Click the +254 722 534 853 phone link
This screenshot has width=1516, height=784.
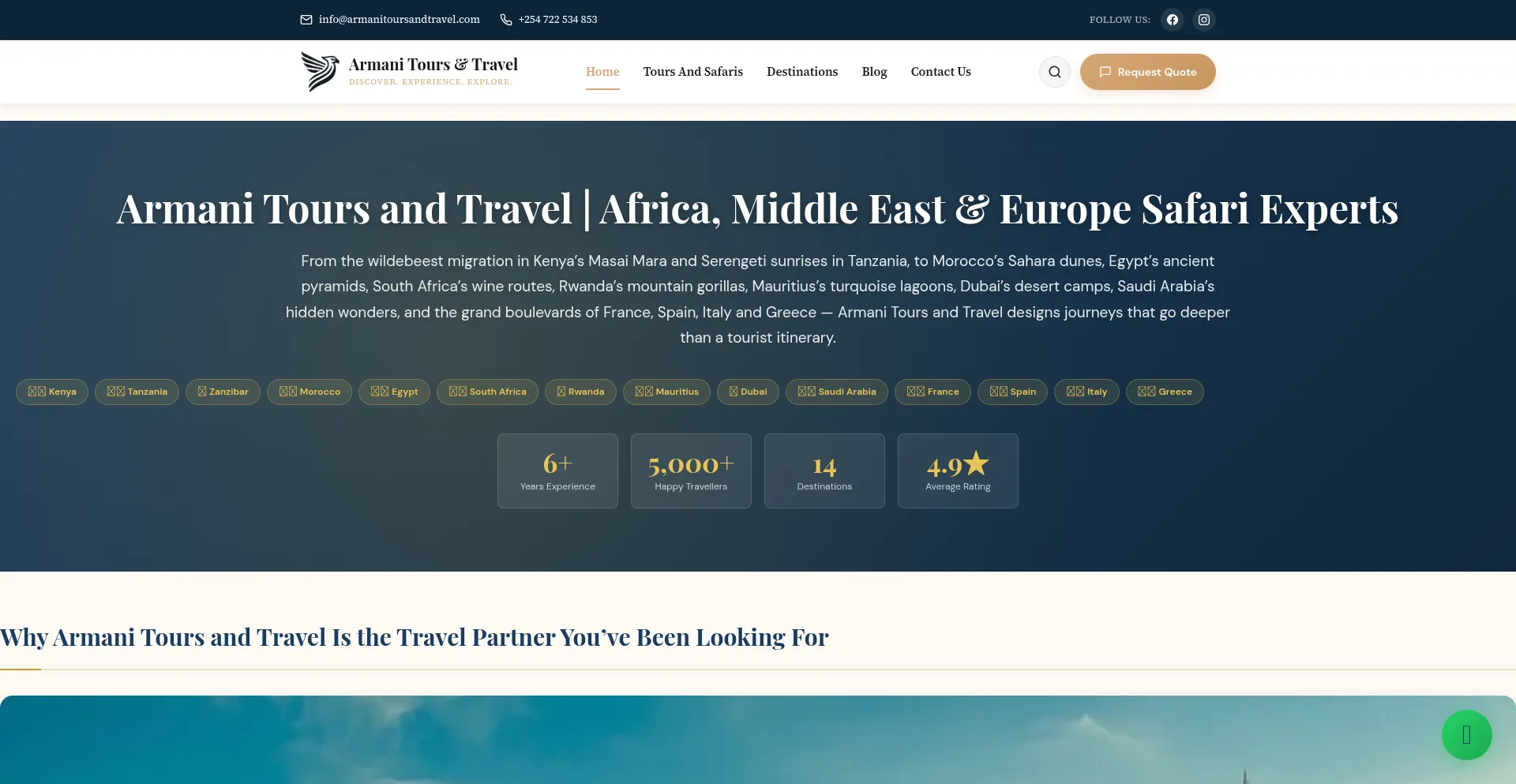(557, 20)
